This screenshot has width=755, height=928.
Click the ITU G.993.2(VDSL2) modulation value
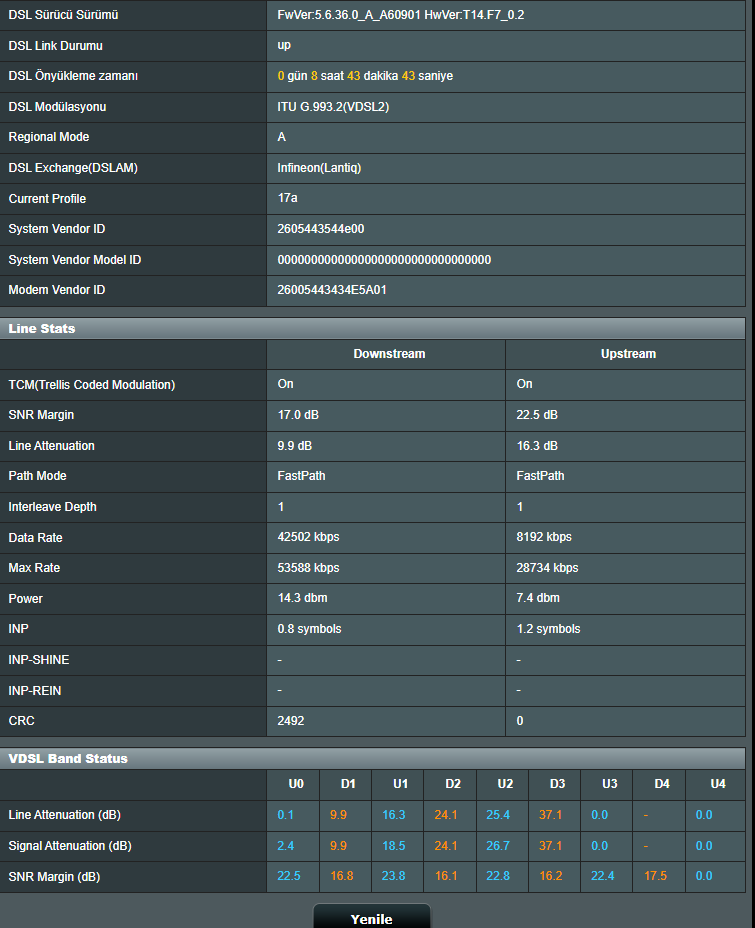[x=333, y=107]
